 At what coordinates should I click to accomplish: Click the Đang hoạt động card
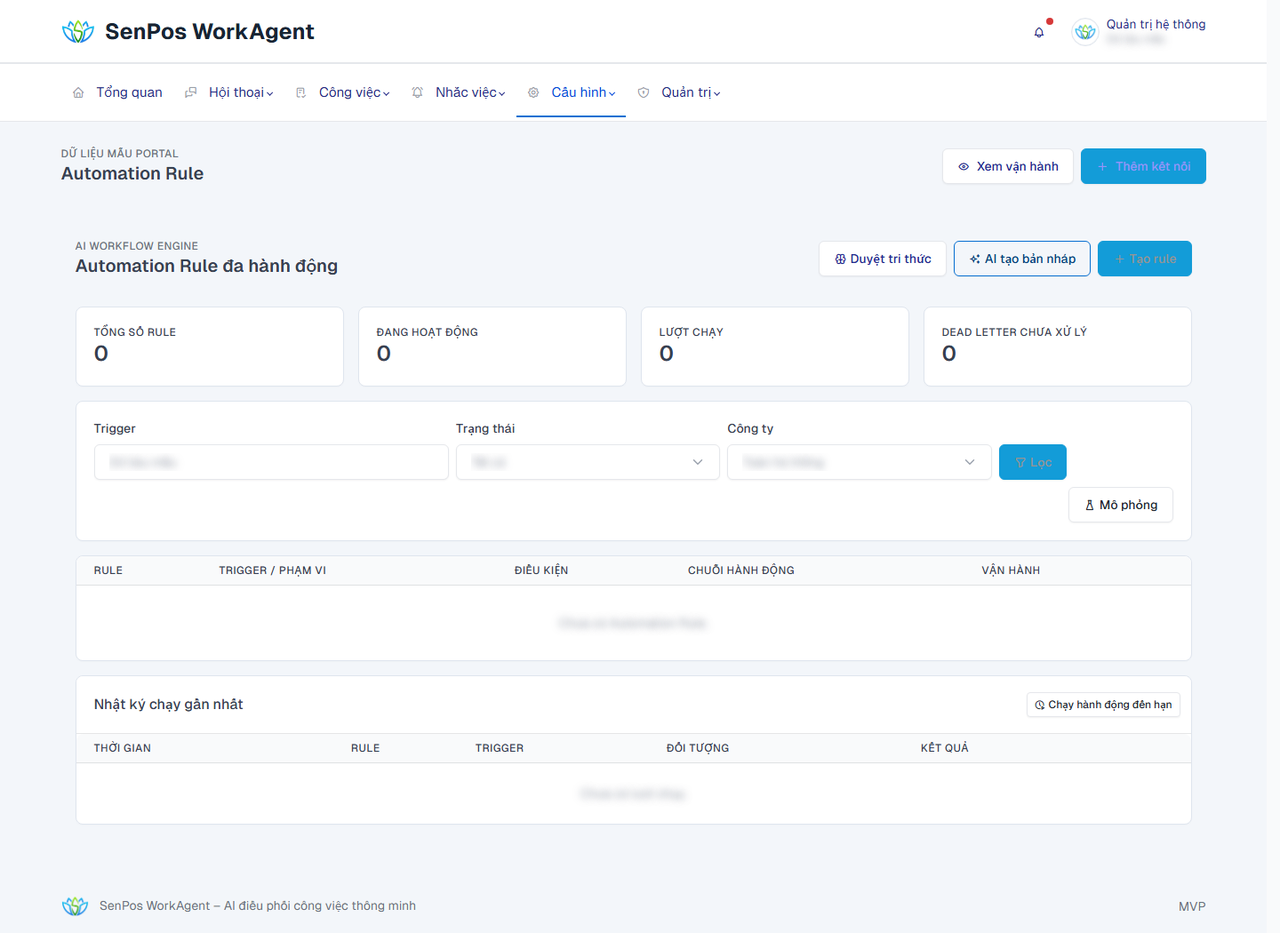(x=492, y=346)
